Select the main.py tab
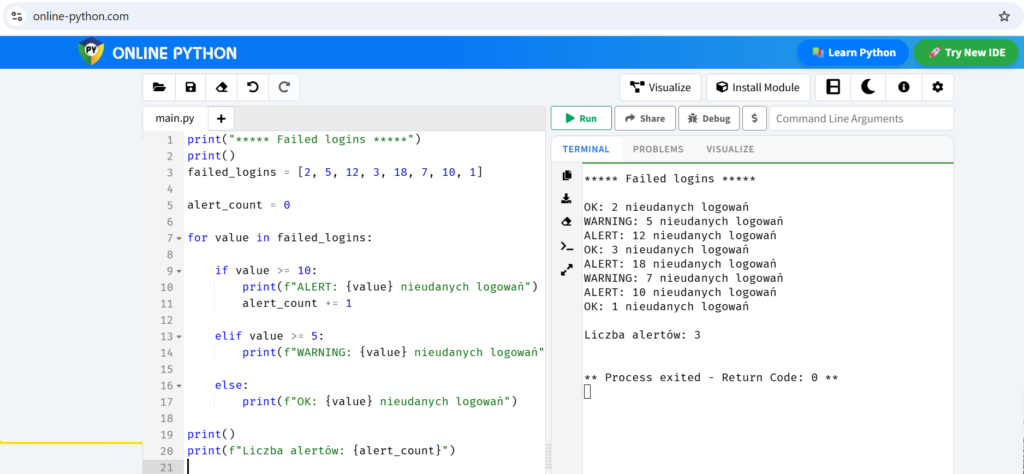Screen dimensions: 1024x474 [175, 119]
